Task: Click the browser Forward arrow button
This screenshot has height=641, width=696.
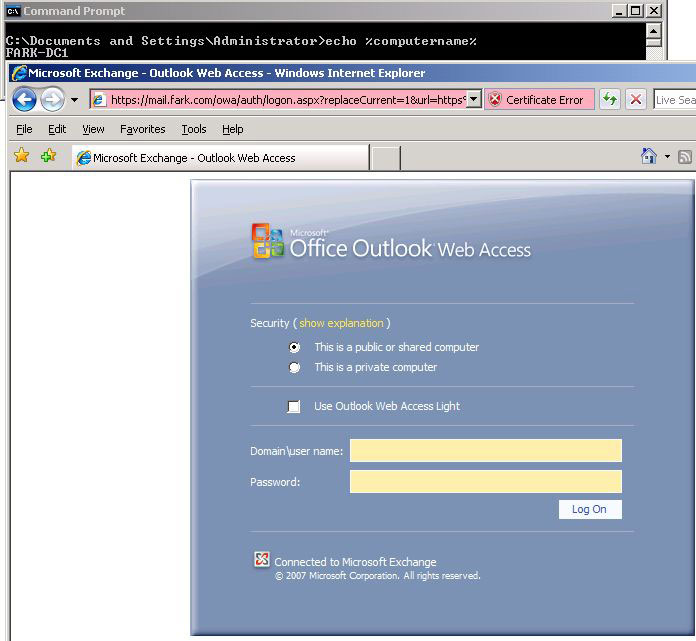Action: [x=52, y=99]
